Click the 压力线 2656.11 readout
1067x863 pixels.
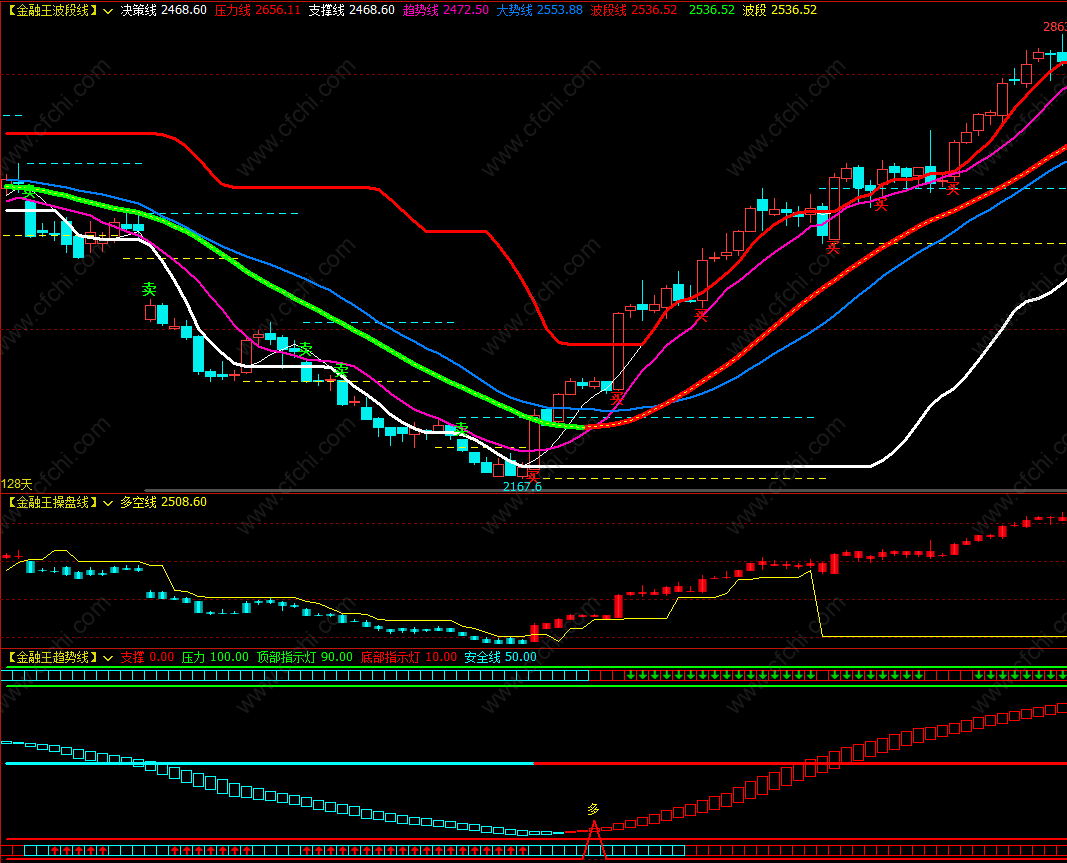[257, 10]
